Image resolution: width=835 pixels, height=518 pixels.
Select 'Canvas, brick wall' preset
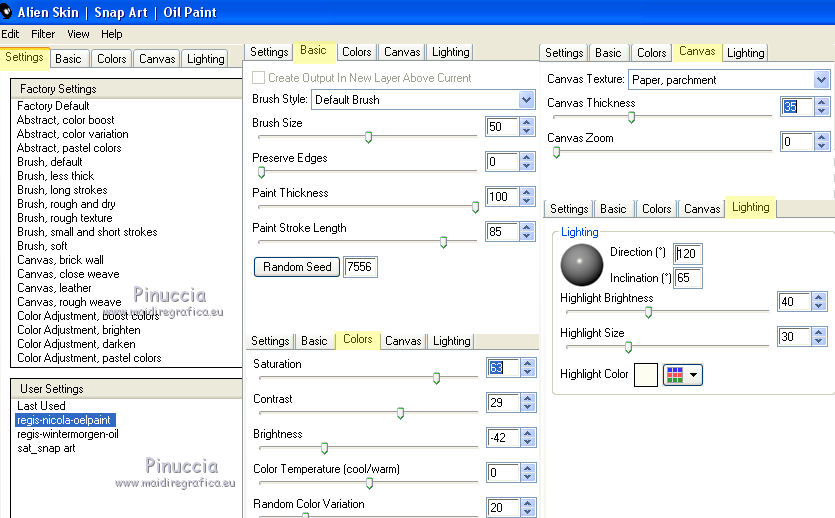coord(60,260)
